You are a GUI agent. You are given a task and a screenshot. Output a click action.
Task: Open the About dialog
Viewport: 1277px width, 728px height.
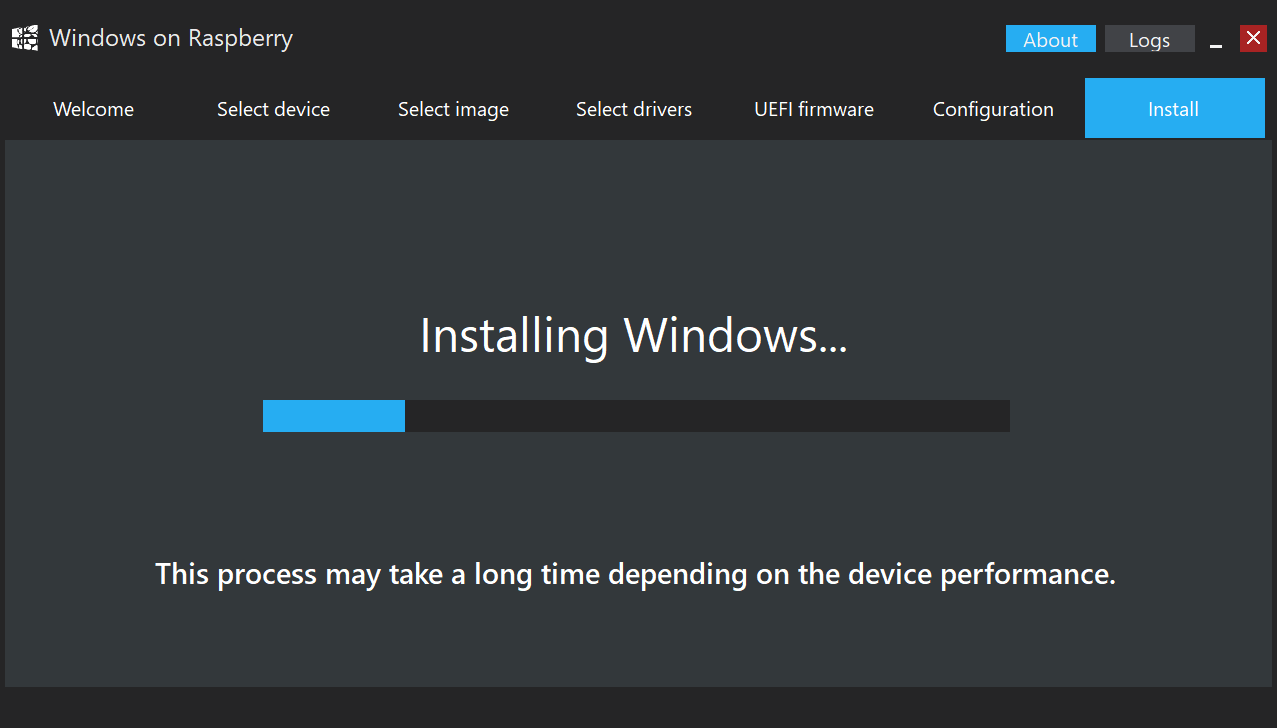(x=1051, y=39)
